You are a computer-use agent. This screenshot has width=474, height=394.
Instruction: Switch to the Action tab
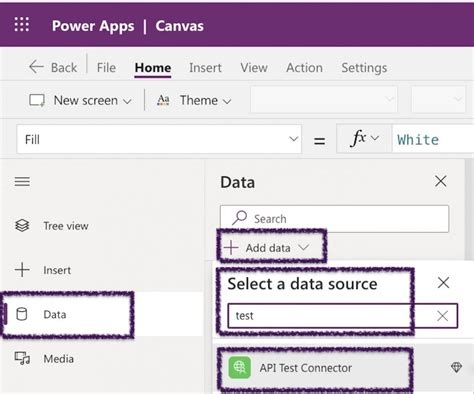click(x=304, y=68)
